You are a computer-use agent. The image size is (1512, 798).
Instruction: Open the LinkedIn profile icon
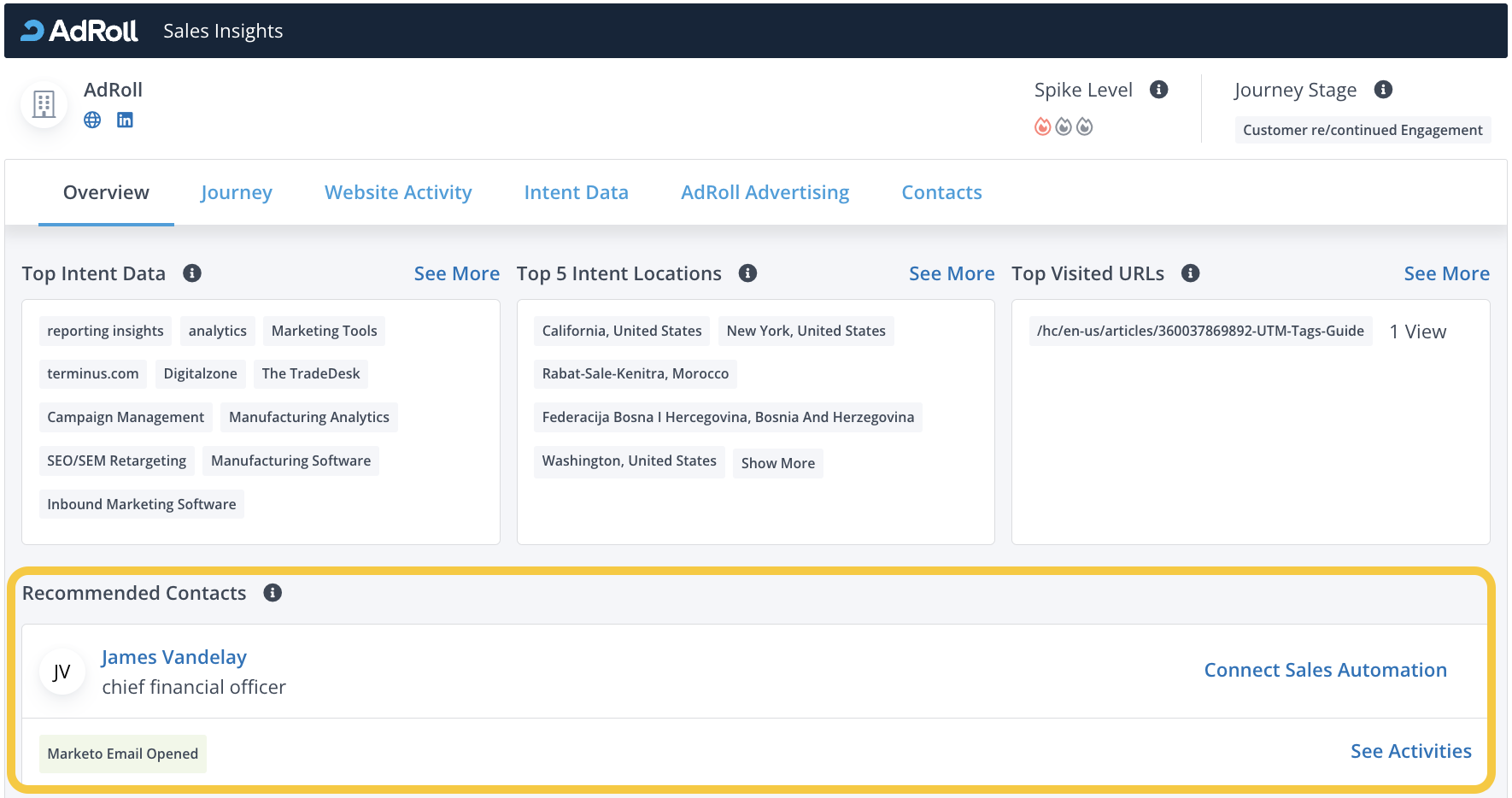pos(125,120)
